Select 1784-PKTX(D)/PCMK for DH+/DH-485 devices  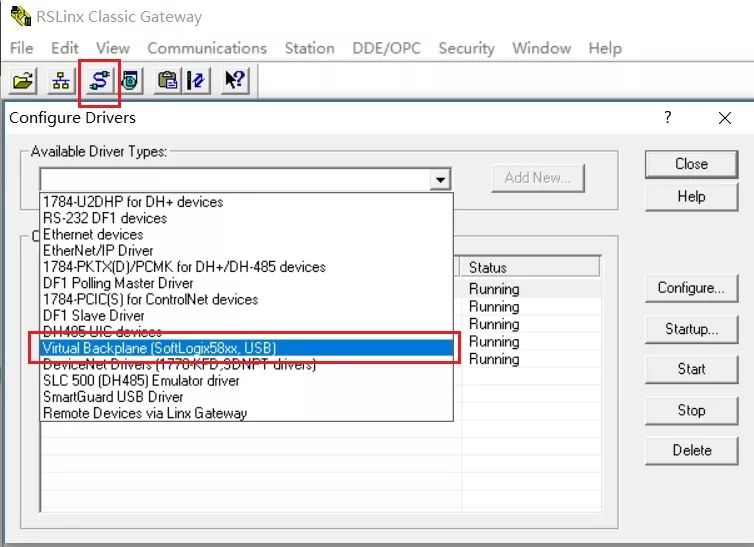coord(246,267)
